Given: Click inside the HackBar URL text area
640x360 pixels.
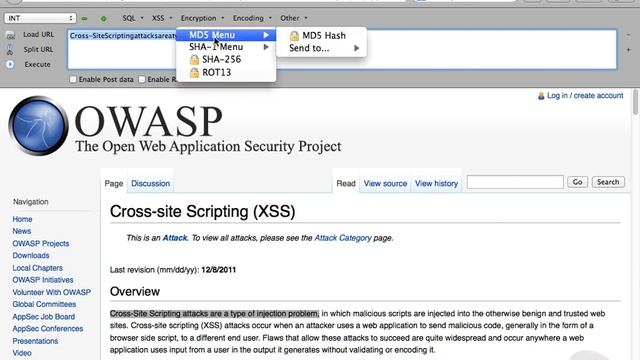Looking at the screenshot, I should 342,49.
